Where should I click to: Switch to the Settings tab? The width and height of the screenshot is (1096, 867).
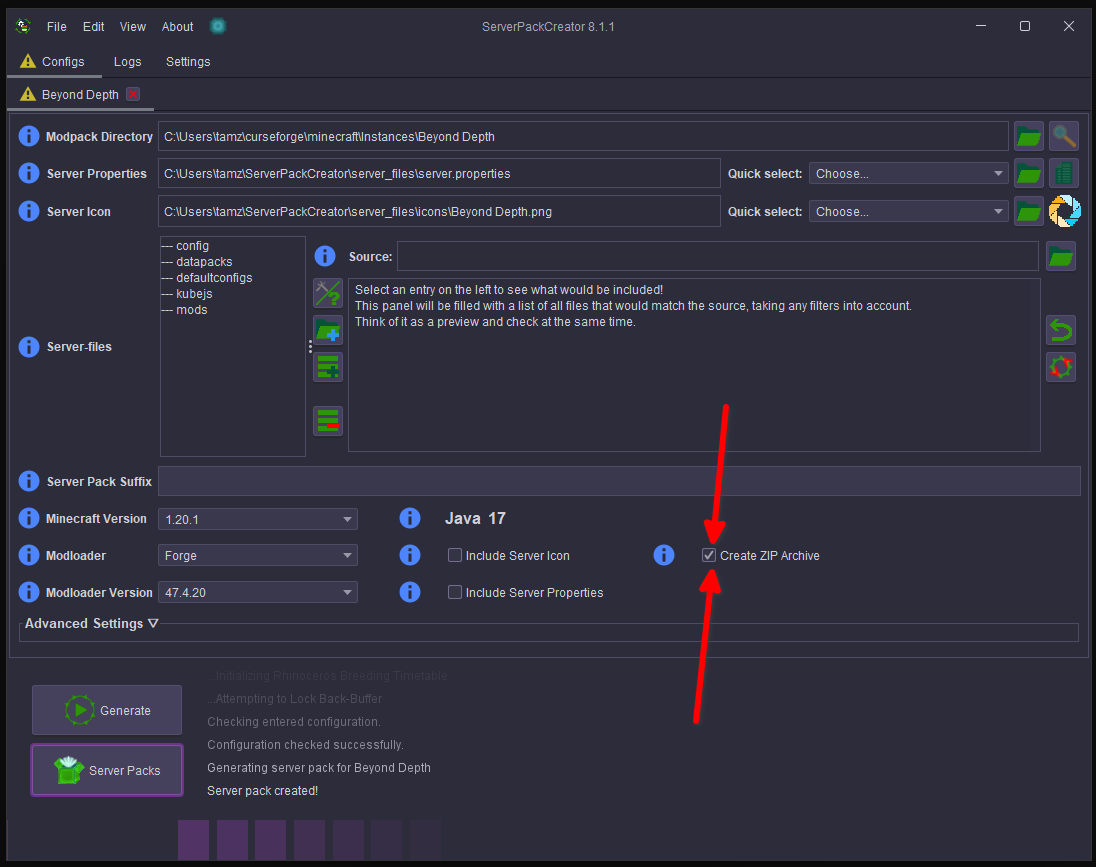click(x=188, y=62)
